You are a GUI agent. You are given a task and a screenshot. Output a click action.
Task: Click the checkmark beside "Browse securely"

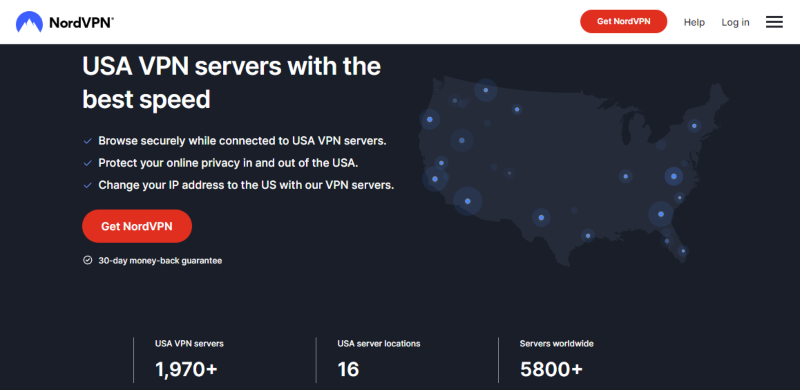click(x=88, y=141)
